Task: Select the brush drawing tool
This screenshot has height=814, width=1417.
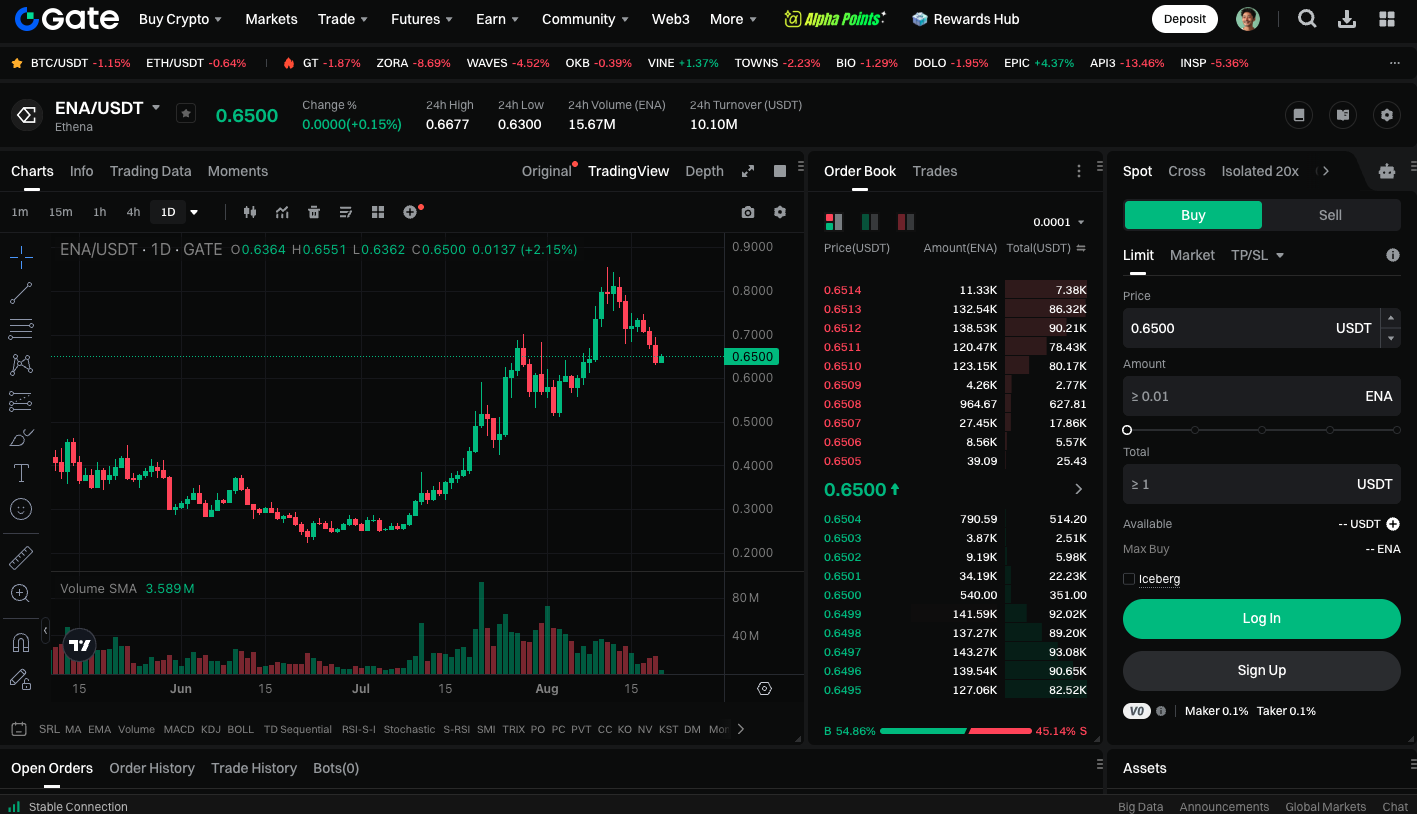Action: click(x=21, y=437)
